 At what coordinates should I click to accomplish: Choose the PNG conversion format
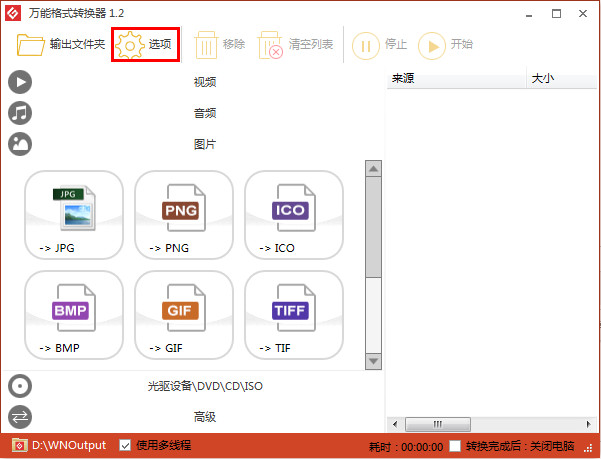[184, 214]
